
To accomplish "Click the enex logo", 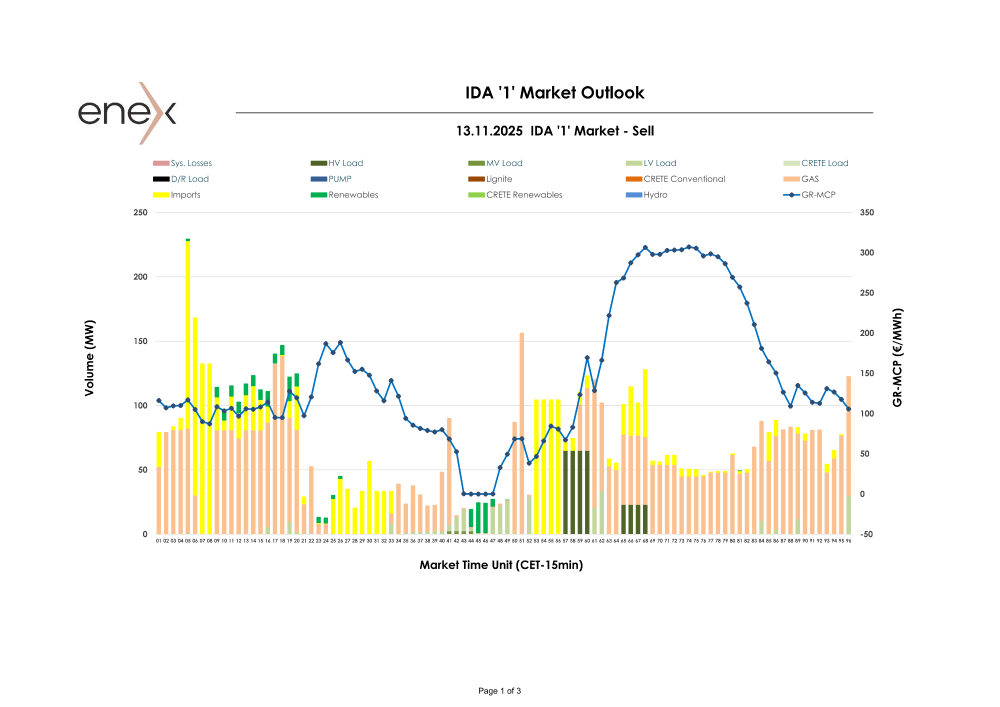I will [128, 112].
